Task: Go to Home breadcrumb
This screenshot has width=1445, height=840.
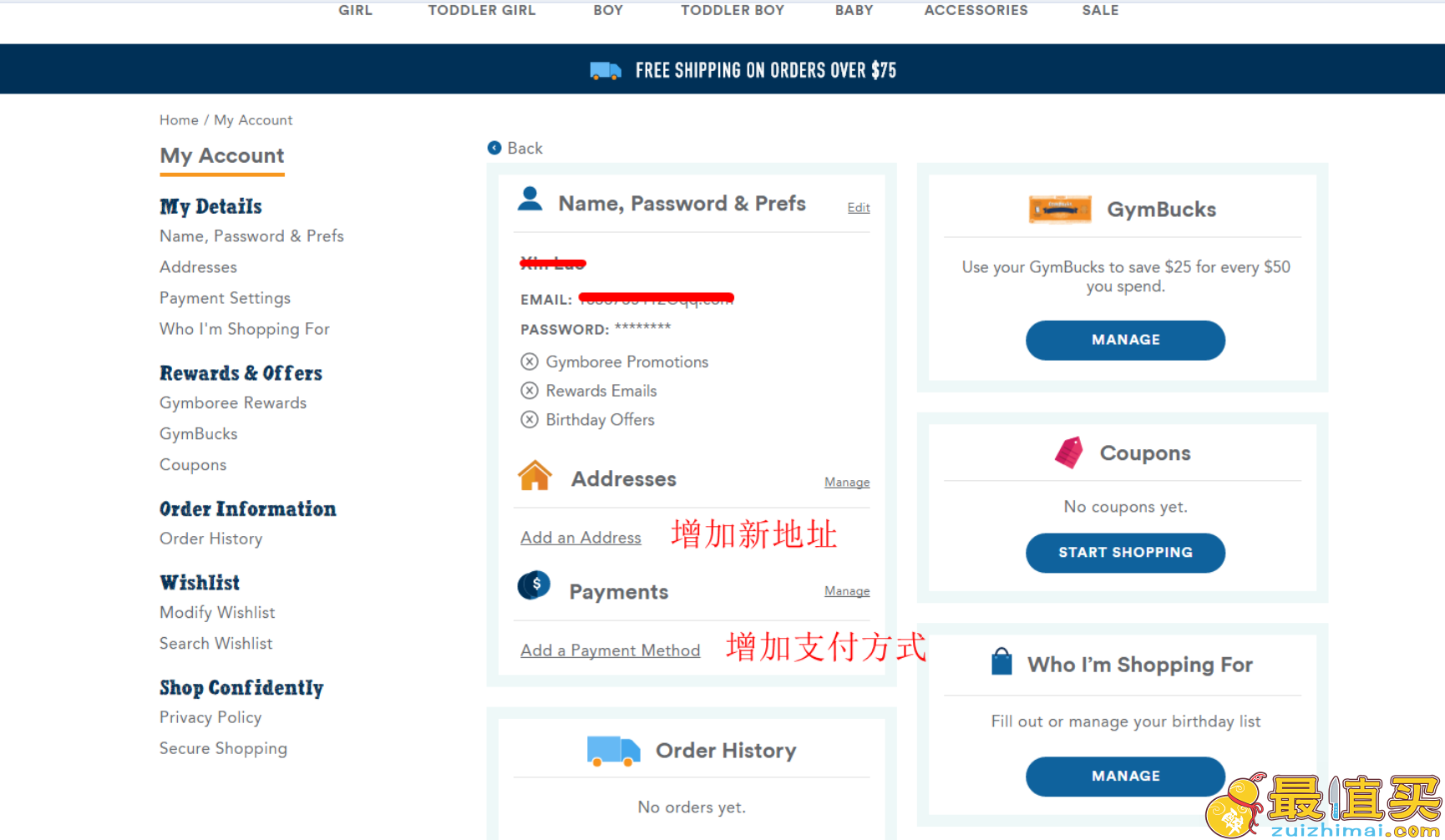Action: tap(179, 120)
